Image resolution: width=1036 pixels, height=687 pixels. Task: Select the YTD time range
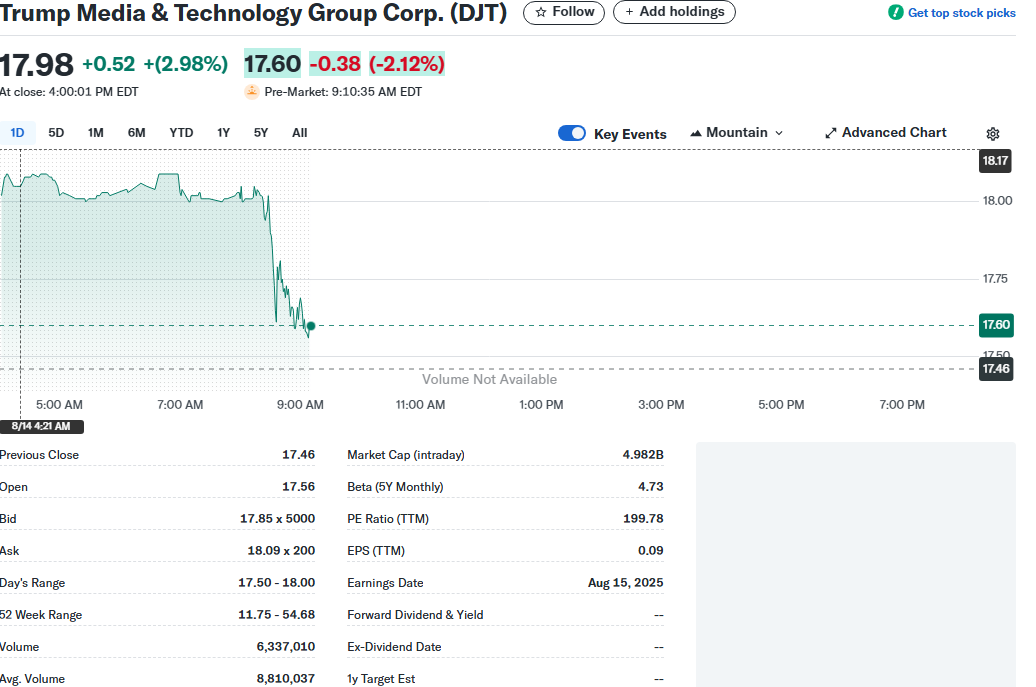[181, 133]
